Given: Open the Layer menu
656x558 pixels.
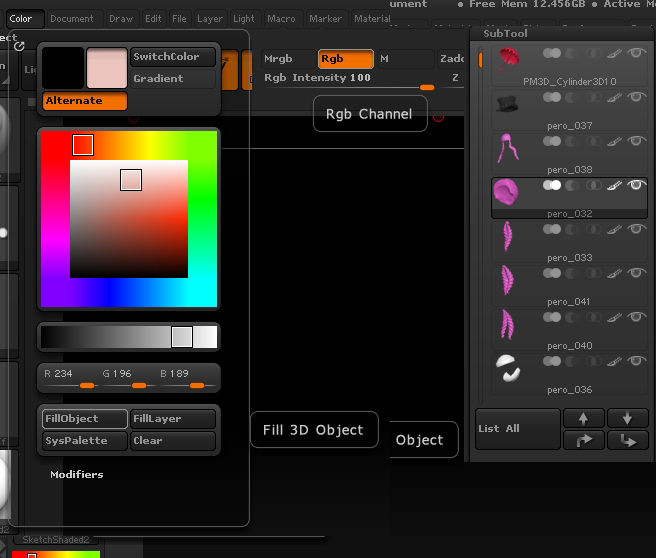Looking at the screenshot, I should pos(210,19).
